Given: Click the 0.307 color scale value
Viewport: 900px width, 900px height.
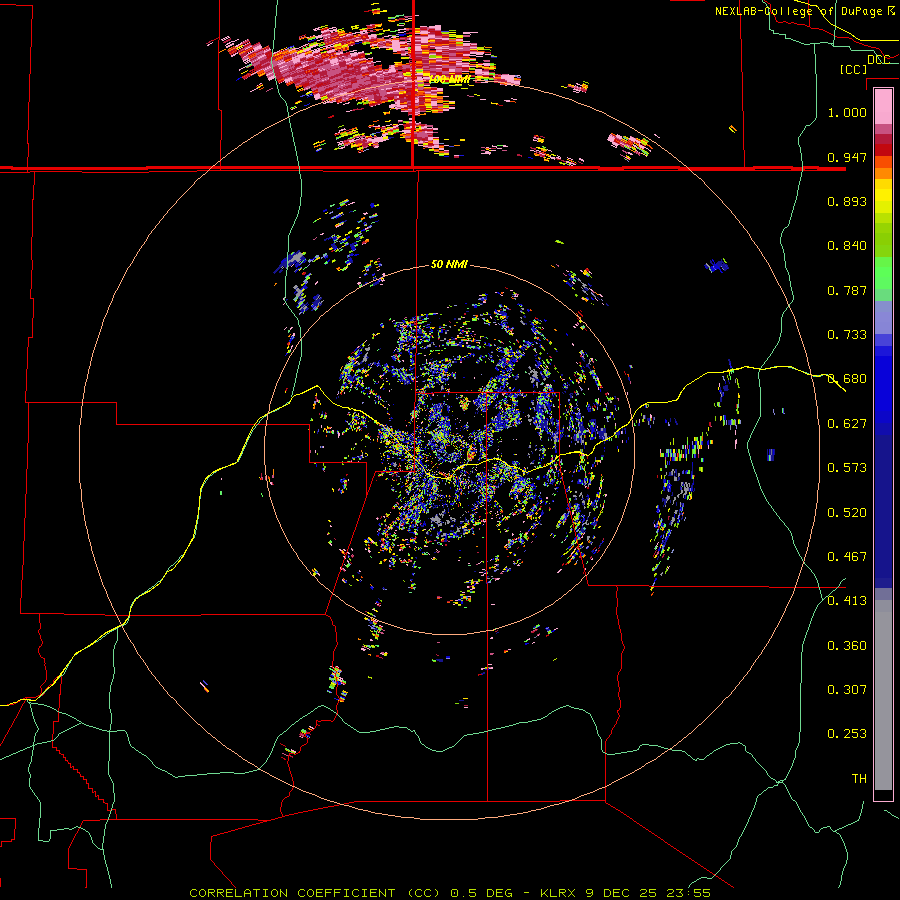Looking at the screenshot, I should [847, 690].
